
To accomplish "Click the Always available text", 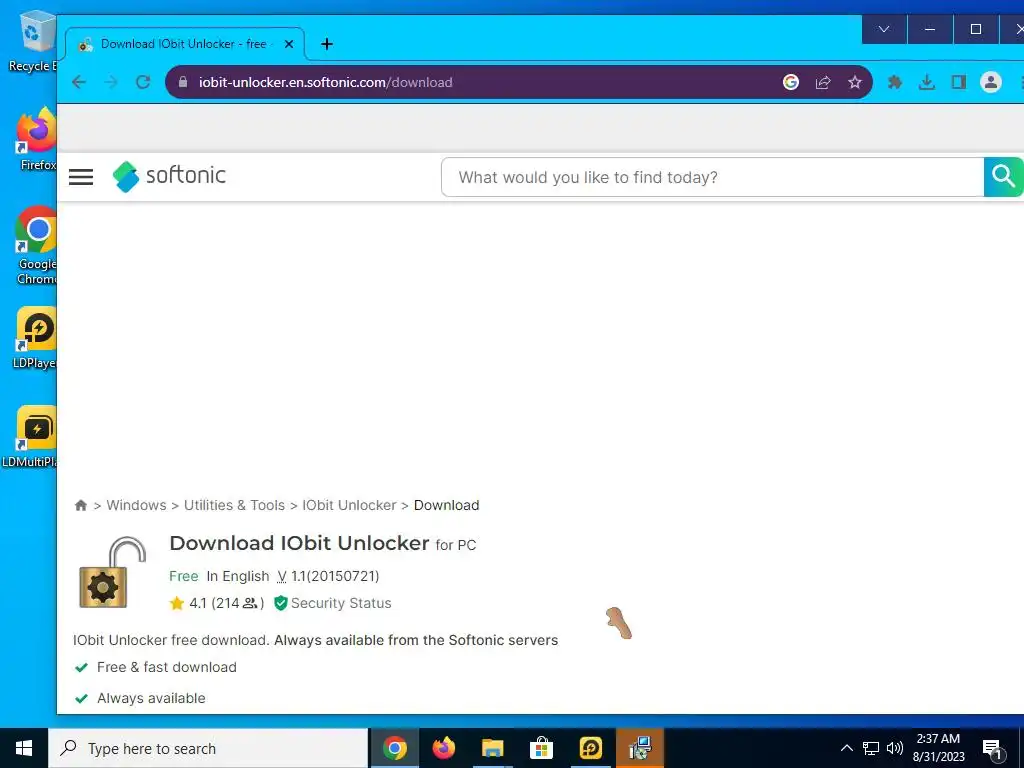I will coord(151,698).
